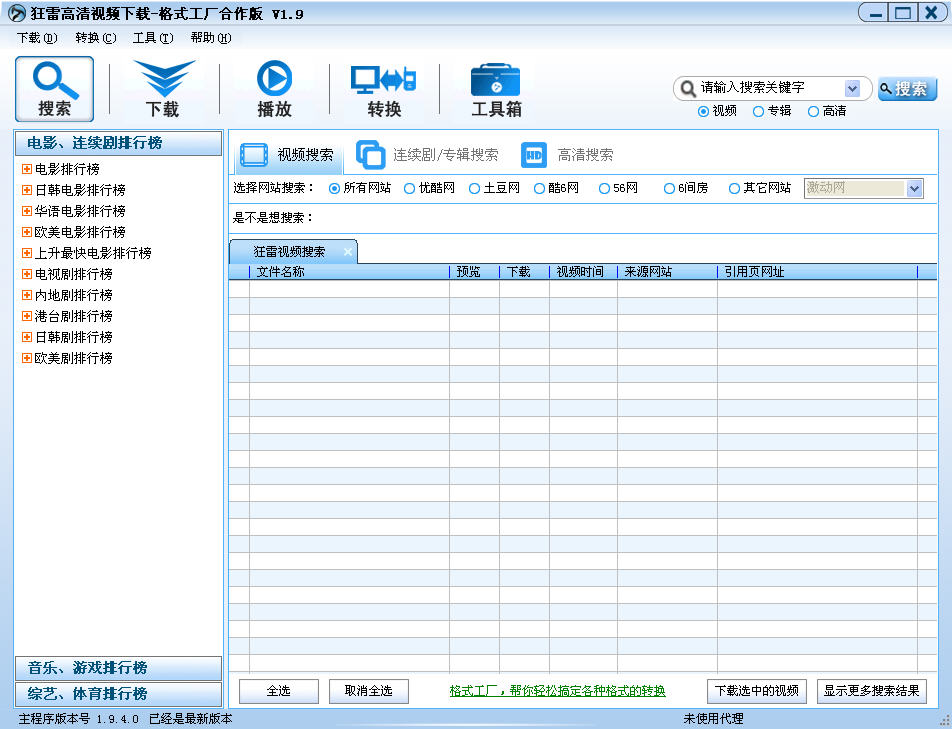Image resolution: width=952 pixels, height=729 pixels.
Task: Click the blue 搜索 button
Action: click(x=907, y=89)
